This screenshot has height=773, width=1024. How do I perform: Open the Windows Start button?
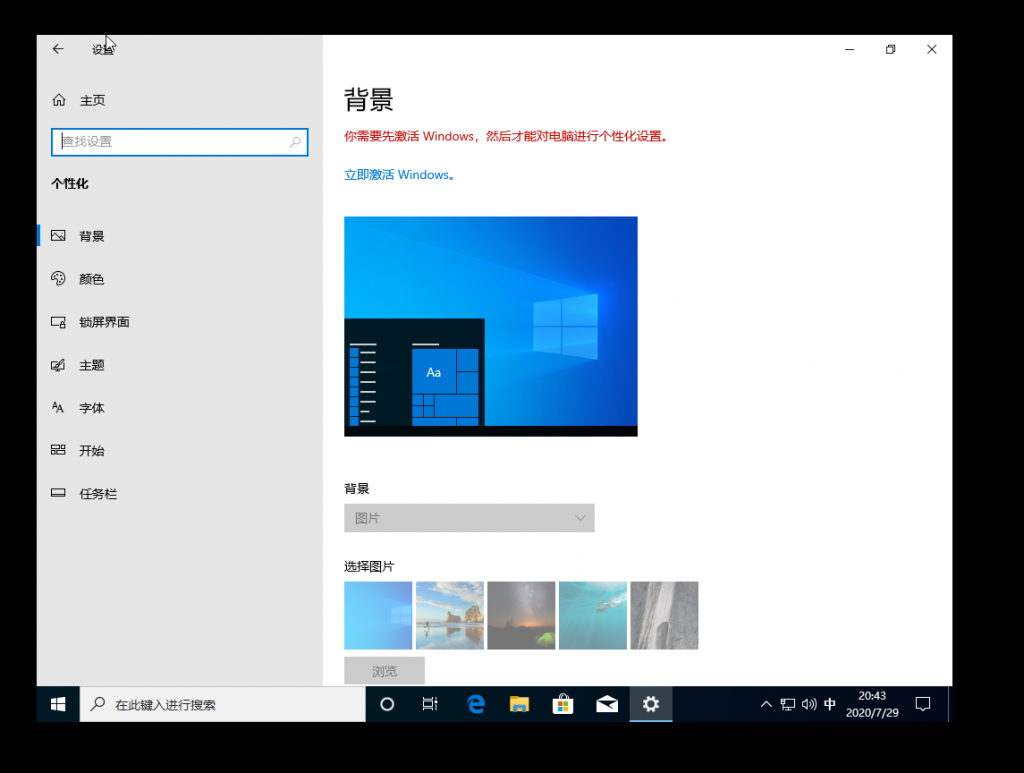pyautogui.click(x=58, y=704)
